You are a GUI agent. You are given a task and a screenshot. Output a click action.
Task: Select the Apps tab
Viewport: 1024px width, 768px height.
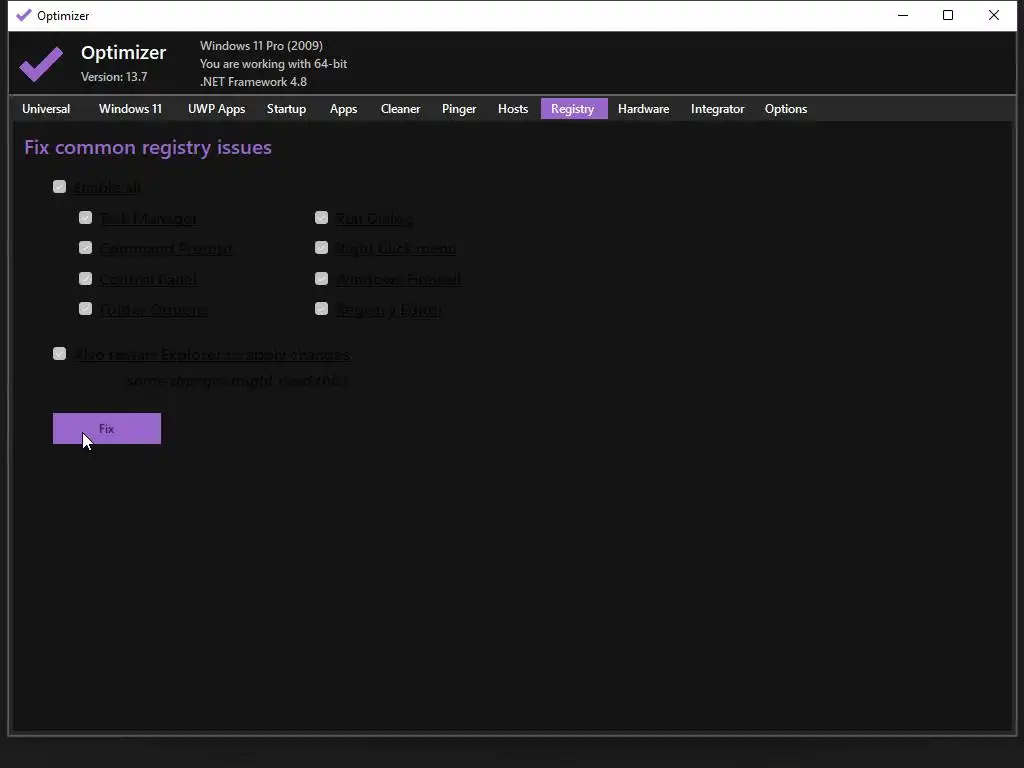click(343, 109)
